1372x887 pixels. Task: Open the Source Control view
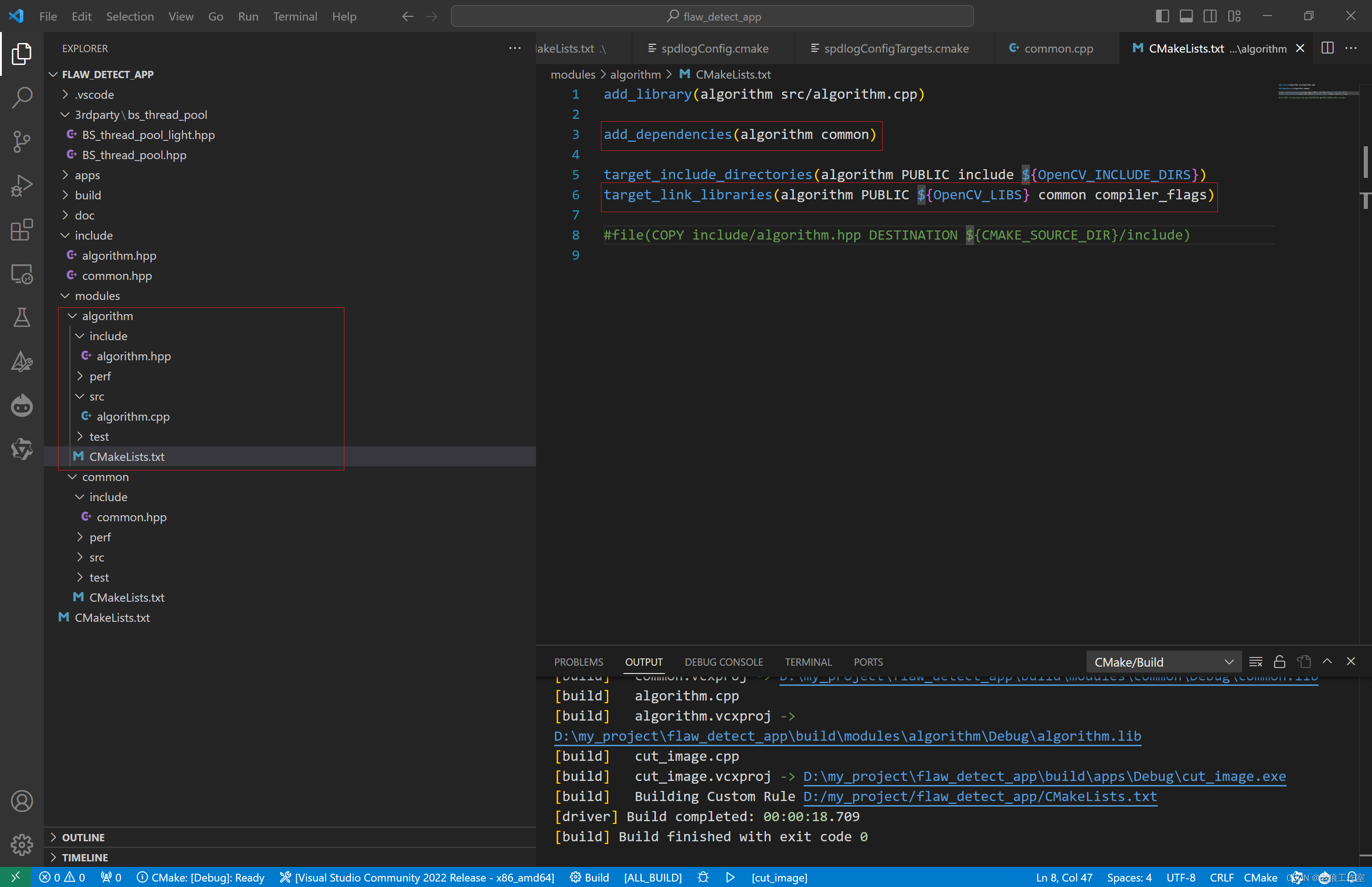click(21, 141)
